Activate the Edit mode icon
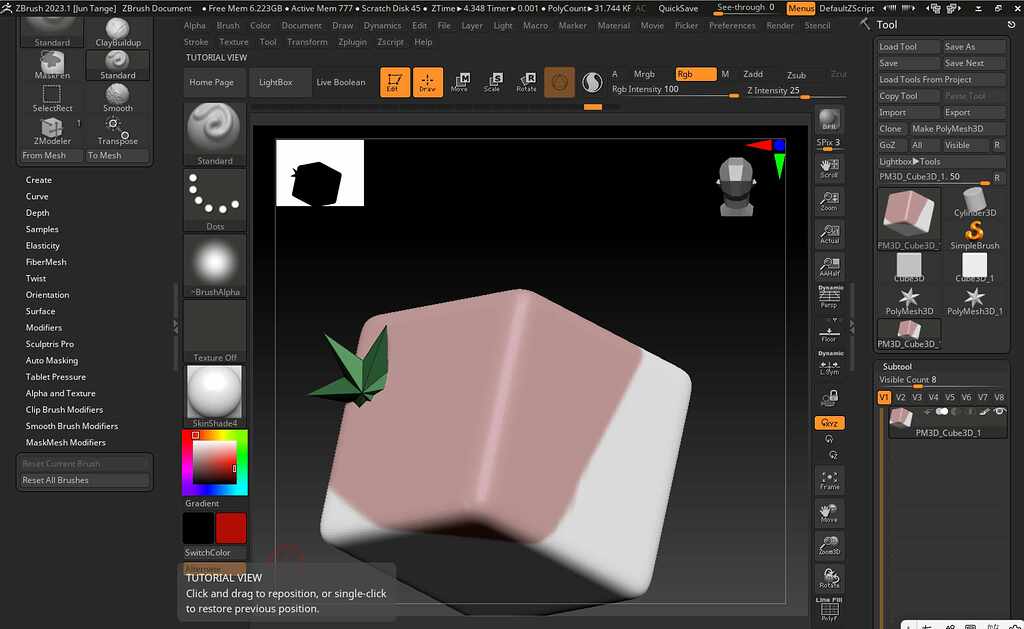The height and width of the screenshot is (629, 1024). [394, 82]
